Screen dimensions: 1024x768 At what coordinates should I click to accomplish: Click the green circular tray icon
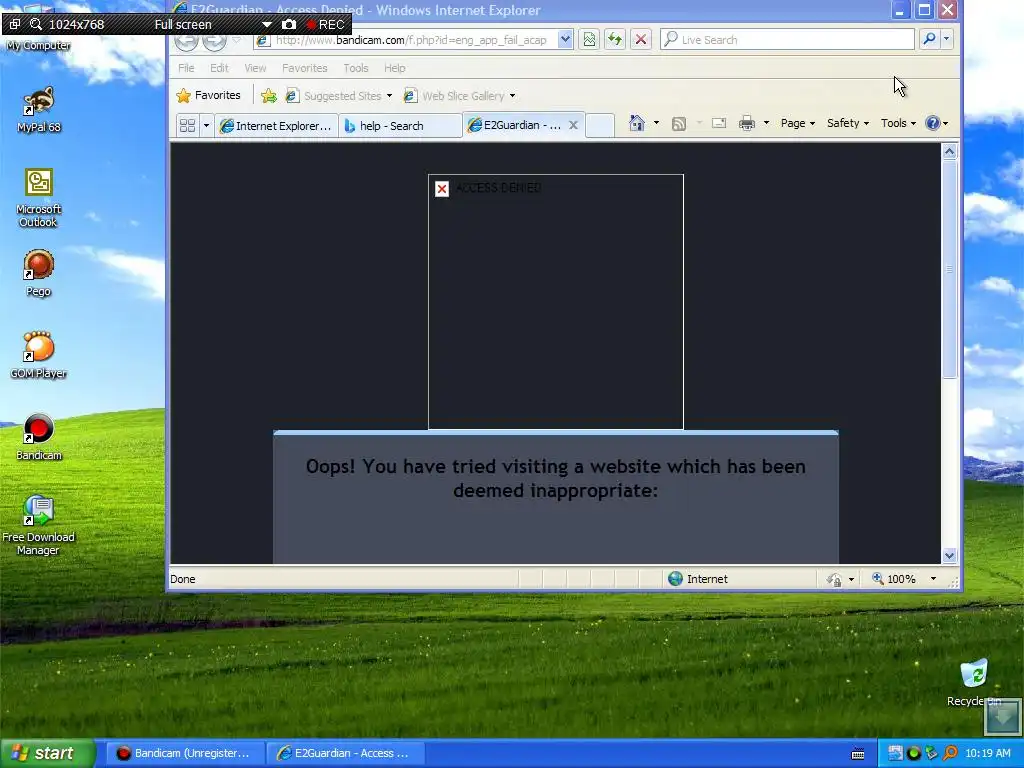click(x=914, y=753)
